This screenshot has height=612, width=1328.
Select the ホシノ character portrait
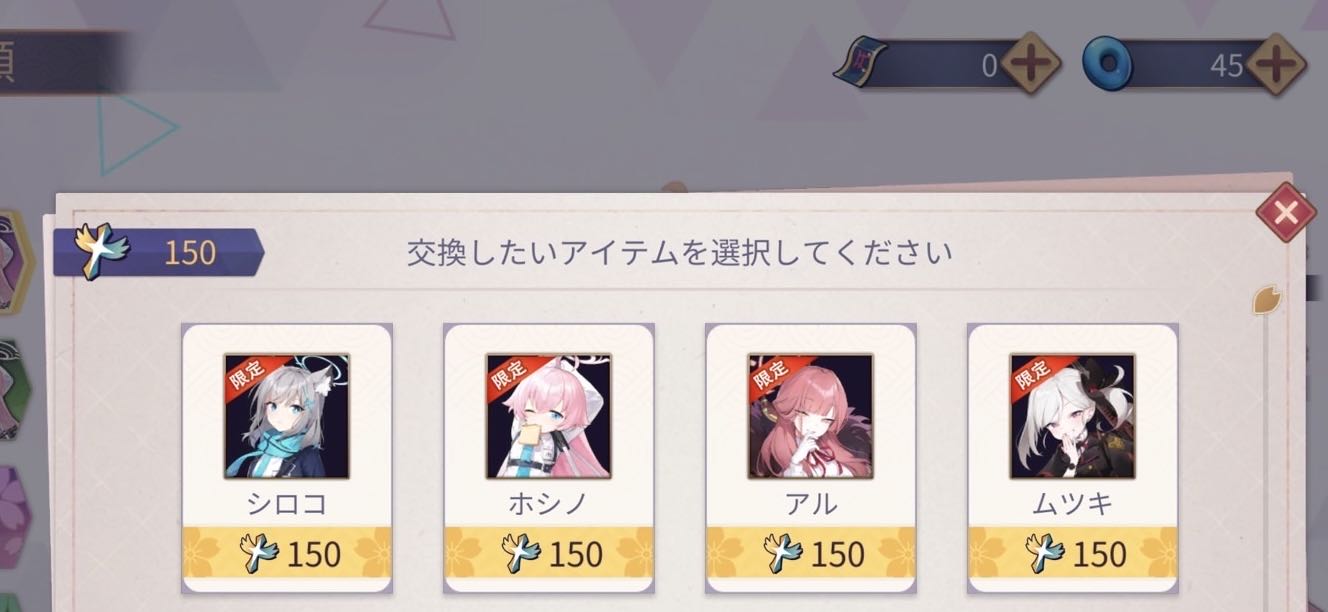[x=549, y=416]
